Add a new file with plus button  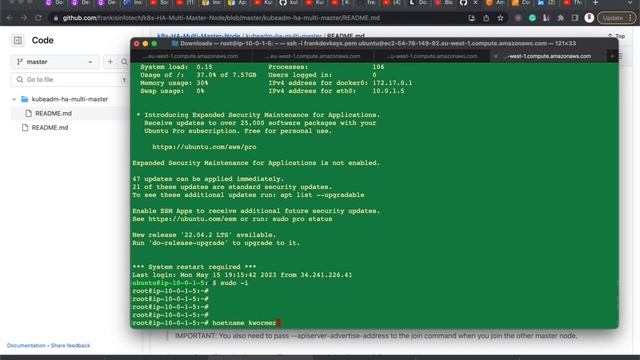click(x=110, y=62)
